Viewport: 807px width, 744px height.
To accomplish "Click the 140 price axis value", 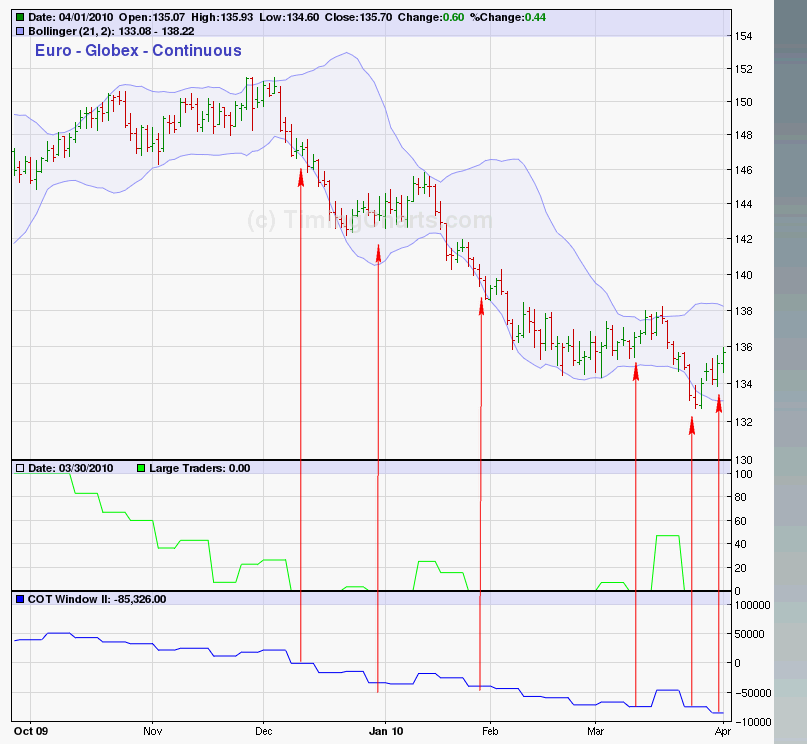I will coord(743,275).
